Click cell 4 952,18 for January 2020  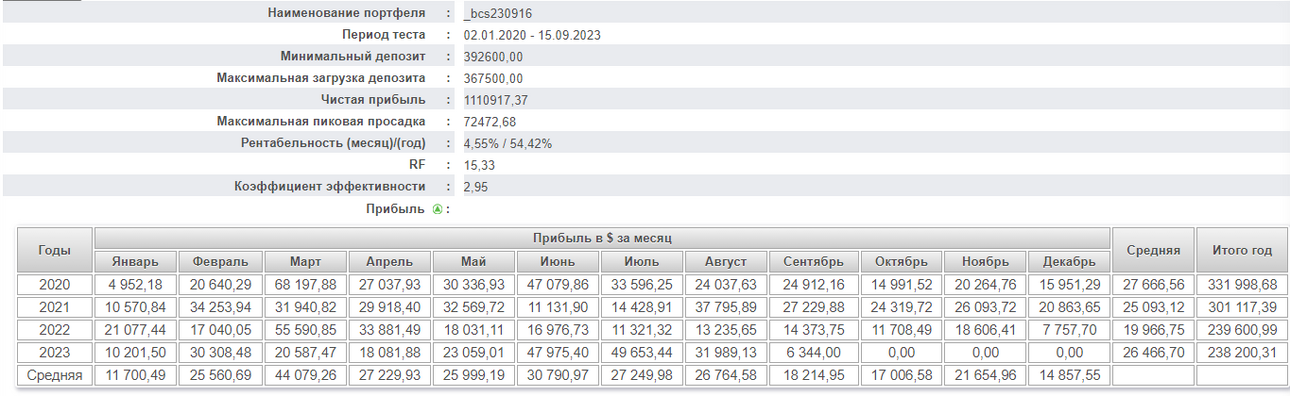[x=135, y=285]
